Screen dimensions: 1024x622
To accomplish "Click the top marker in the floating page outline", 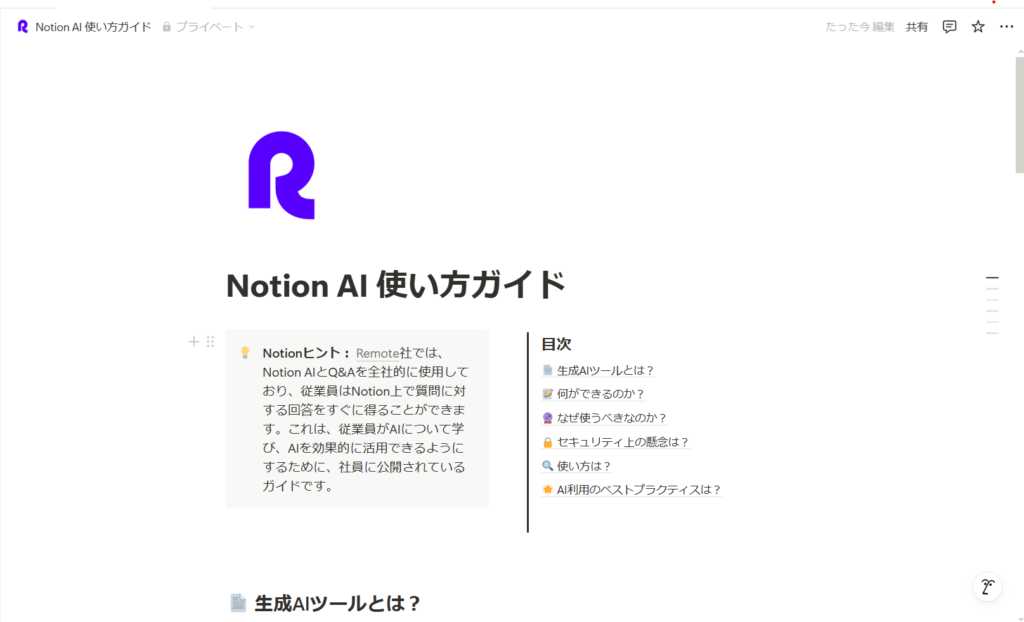I will [x=992, y=278].
